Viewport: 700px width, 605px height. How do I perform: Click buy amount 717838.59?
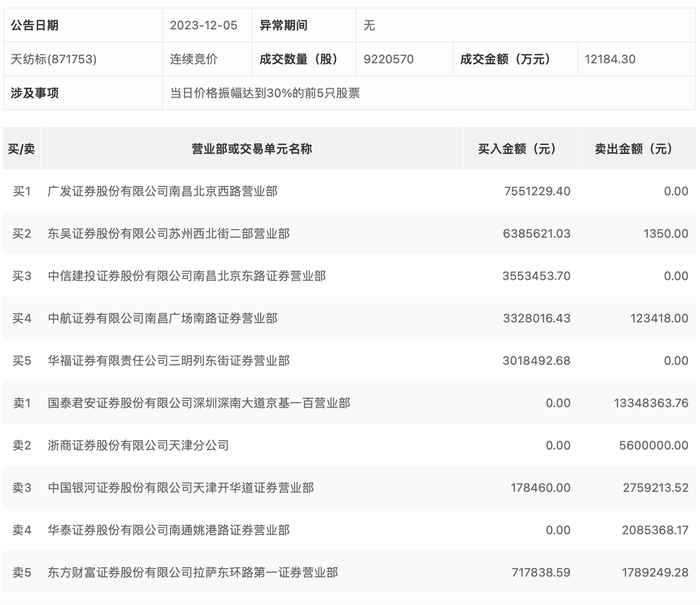pos(541,572)
